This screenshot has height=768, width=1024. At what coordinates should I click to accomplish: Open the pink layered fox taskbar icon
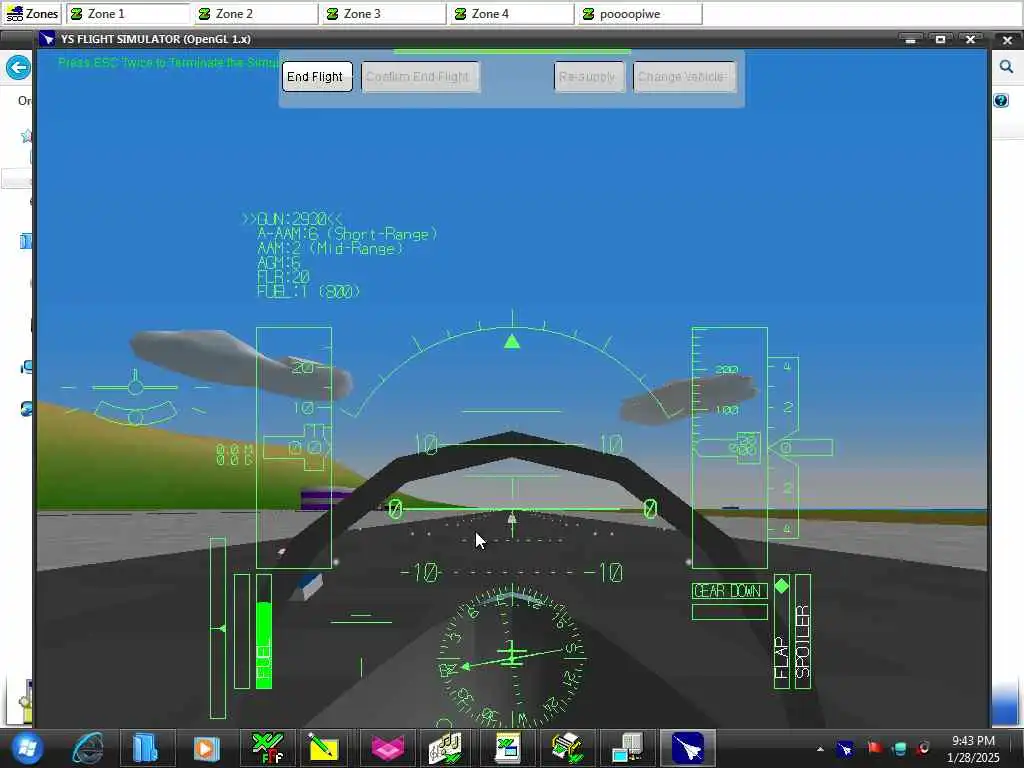tap(387, 748)
